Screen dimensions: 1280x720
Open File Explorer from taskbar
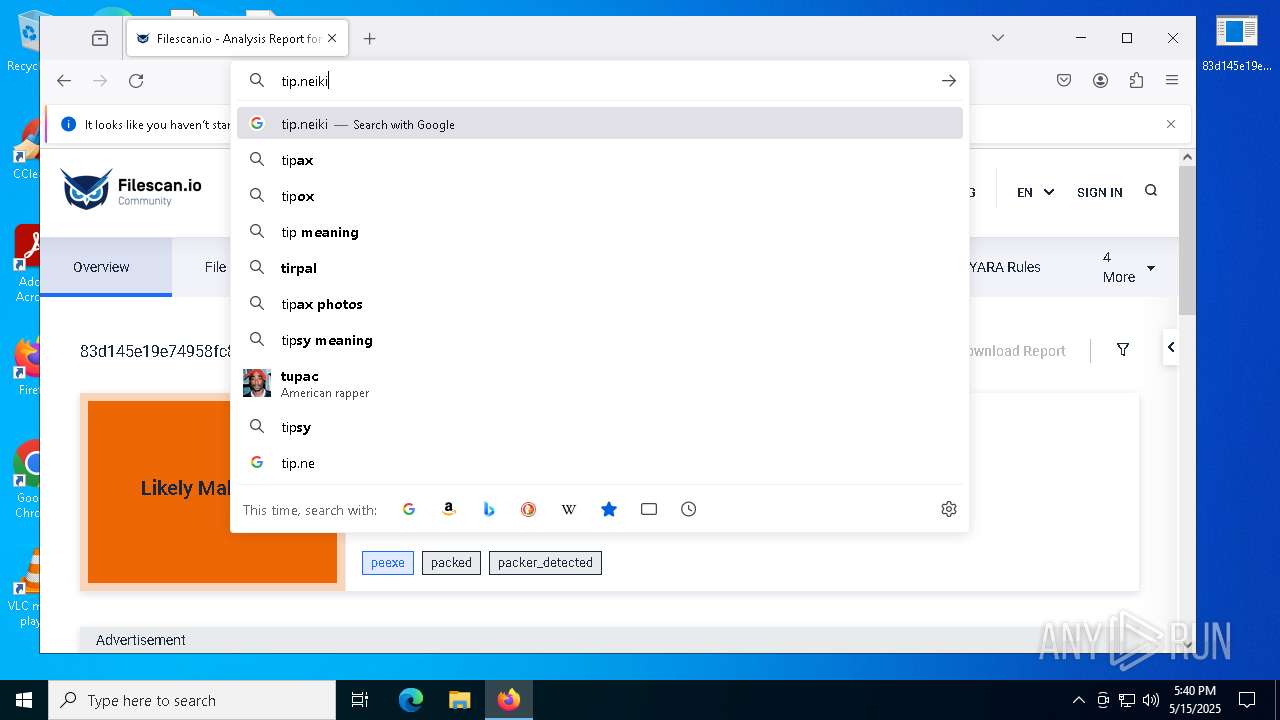coord(460,700)
